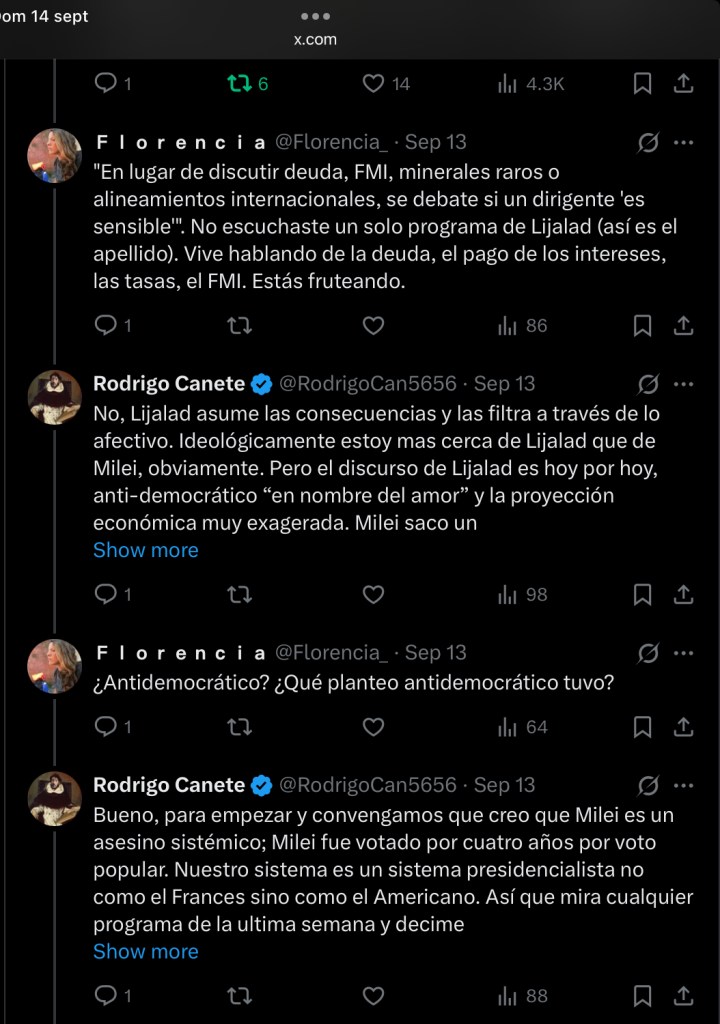Open more menu on Rodrigo's 'Bueno, para empezar' tweet

684,785
